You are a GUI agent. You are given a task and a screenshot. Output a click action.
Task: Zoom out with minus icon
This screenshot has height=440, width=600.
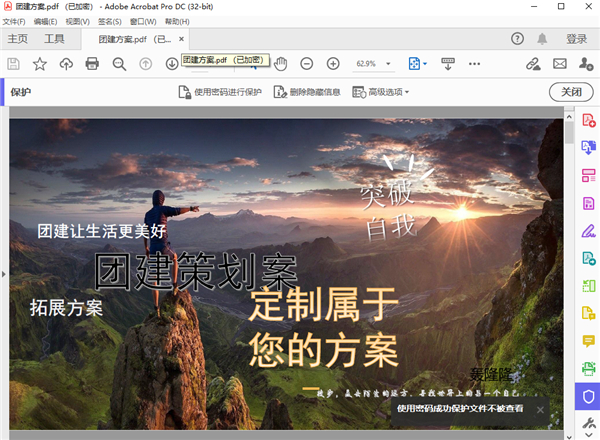coord(307,64)
